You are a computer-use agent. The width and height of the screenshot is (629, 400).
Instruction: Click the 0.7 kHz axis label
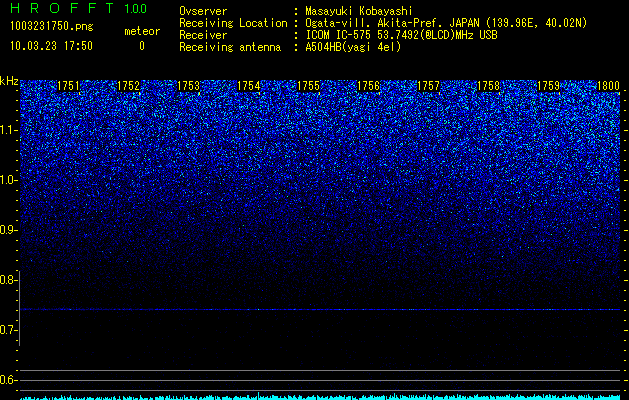coord(9,330)
